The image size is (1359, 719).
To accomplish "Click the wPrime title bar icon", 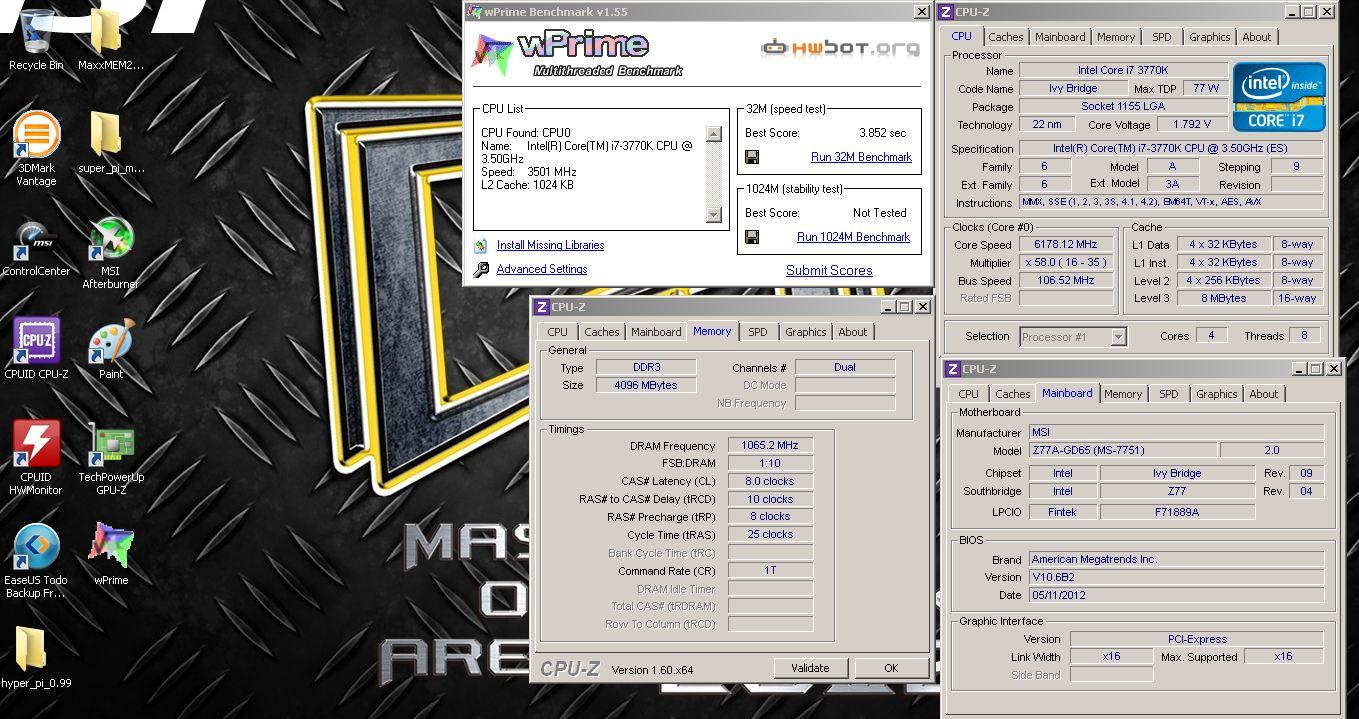I will coord(475,12).
